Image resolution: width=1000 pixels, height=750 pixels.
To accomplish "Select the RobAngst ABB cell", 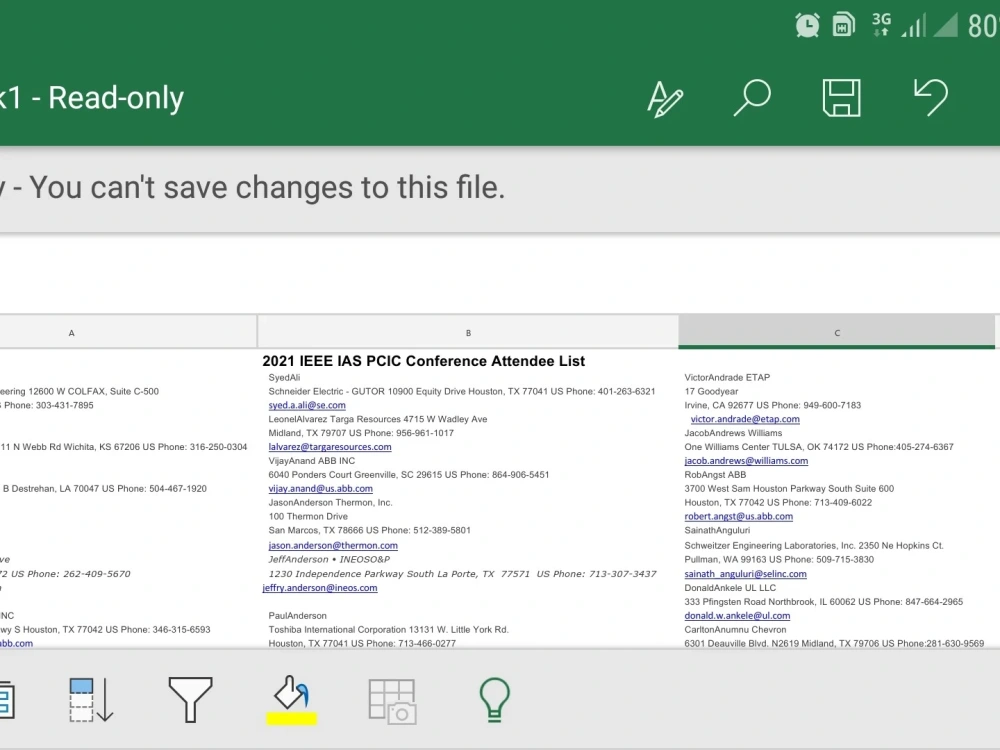I will tap(715, 474).
